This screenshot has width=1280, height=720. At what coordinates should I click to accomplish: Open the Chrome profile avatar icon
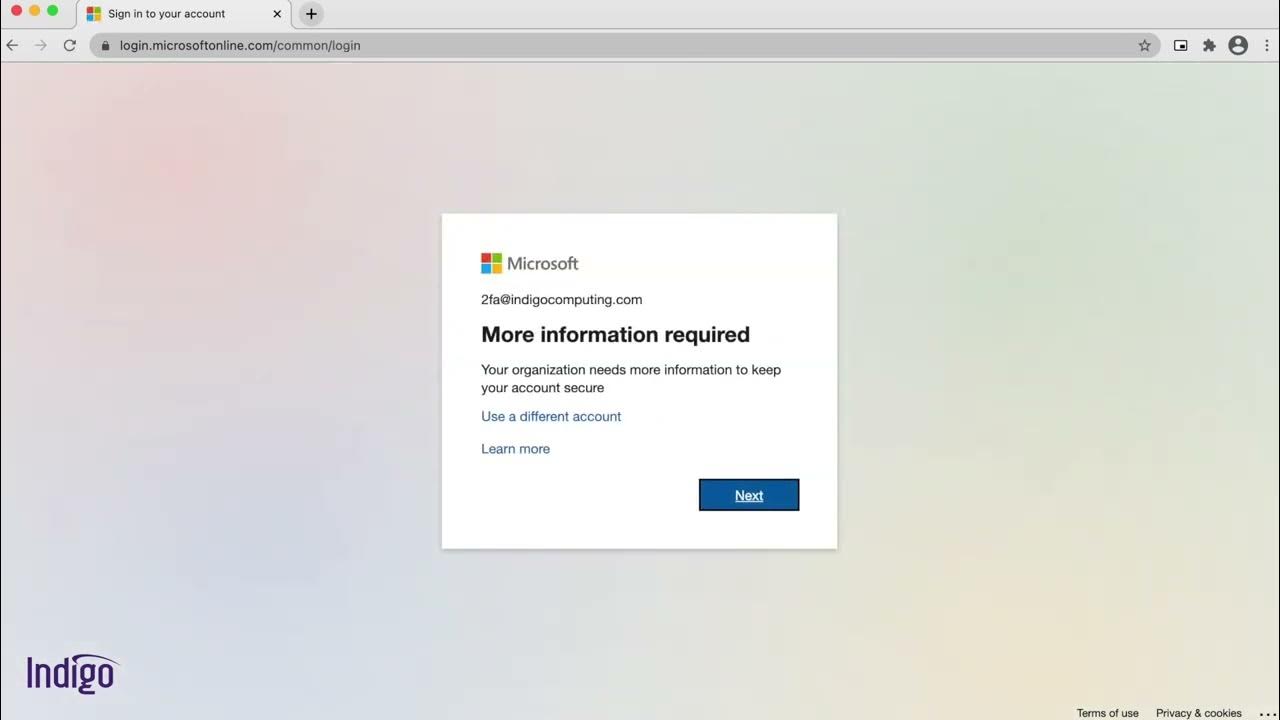[x=1238, y=45]
